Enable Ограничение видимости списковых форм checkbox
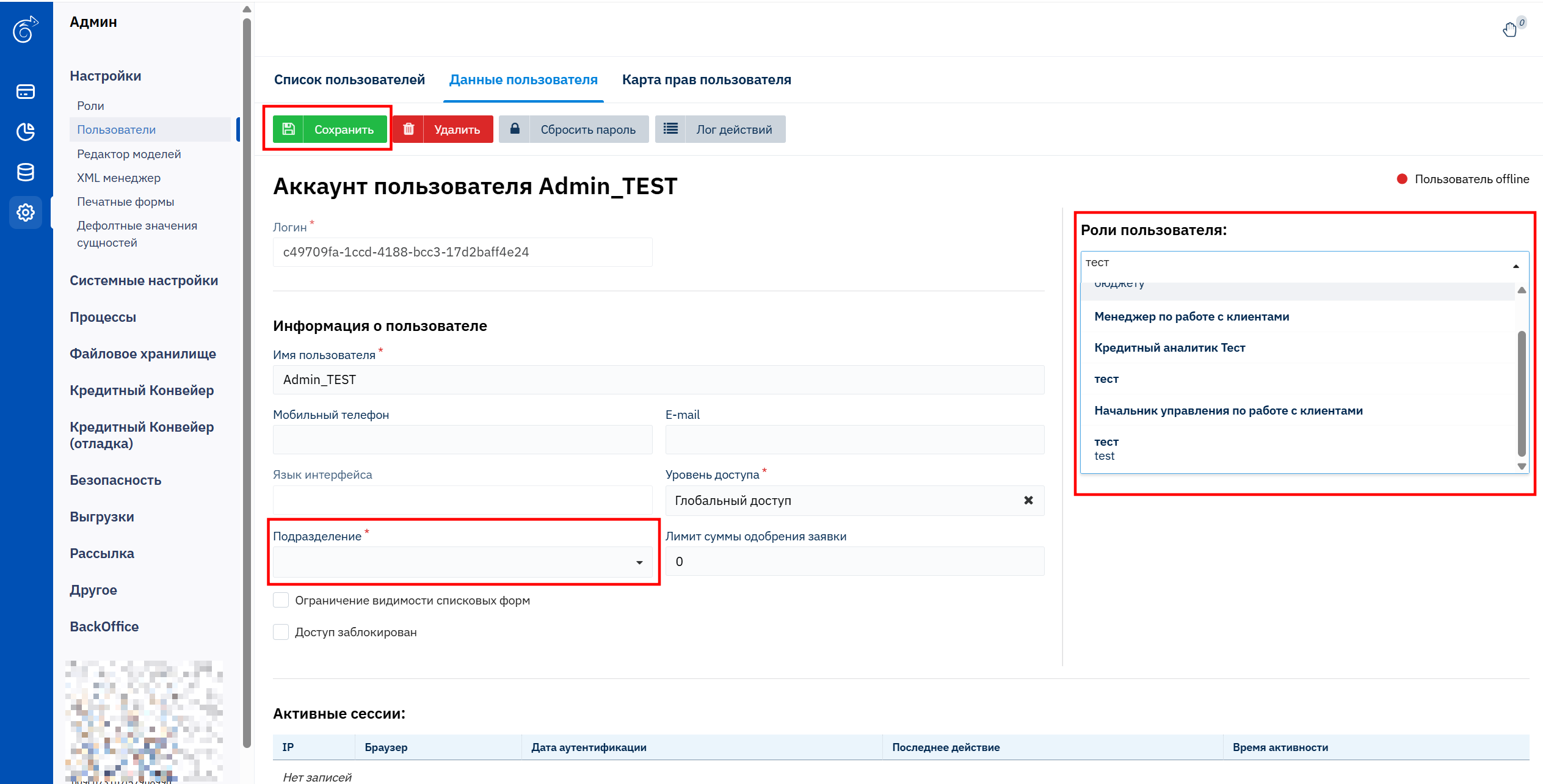This screenshot has height=784, width=1543. 281,600
